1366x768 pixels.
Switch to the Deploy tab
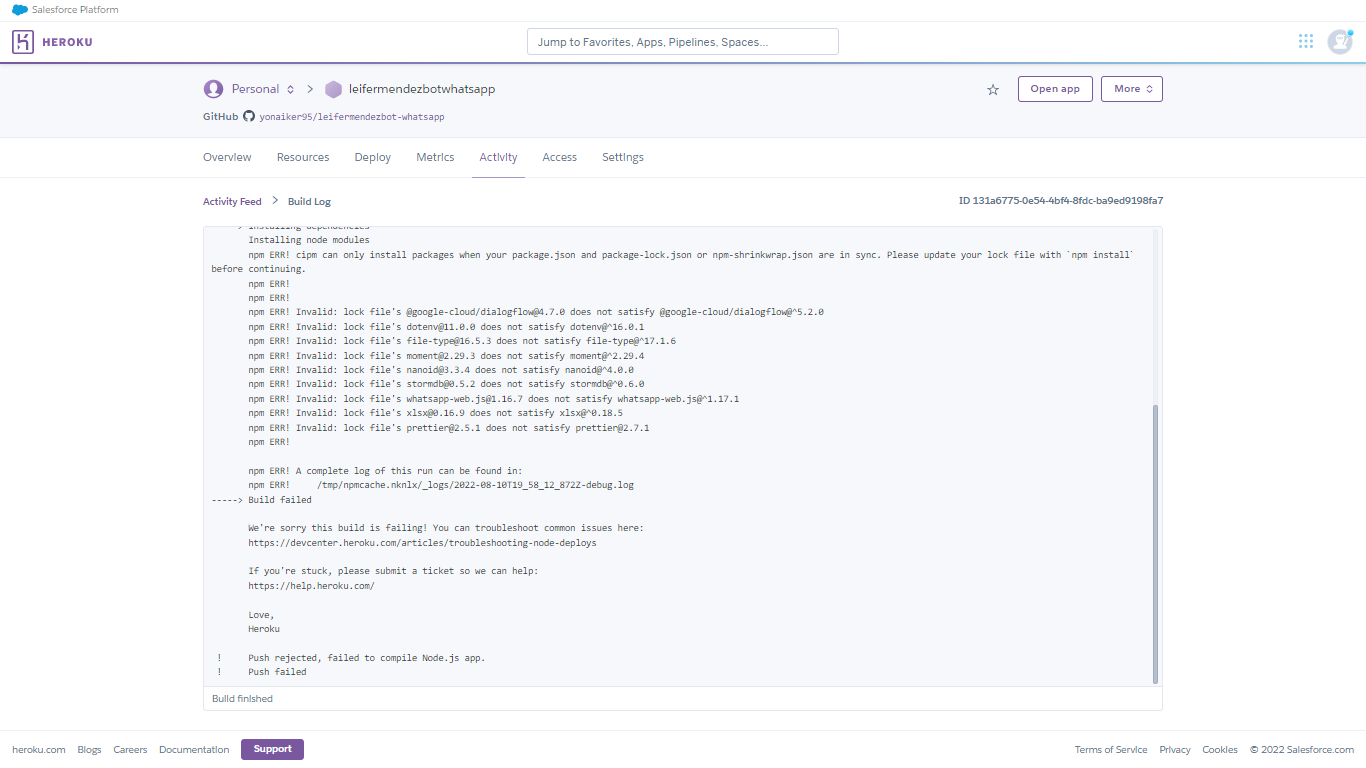coord(373,157)
